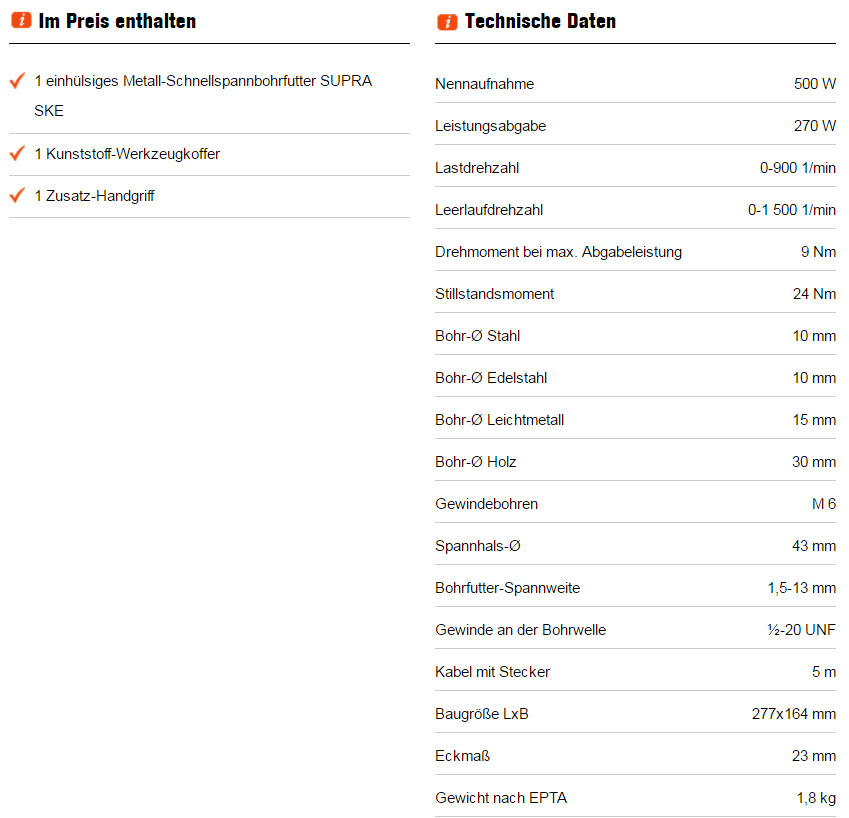Screen dimensions: 849x818
Task: Click the Bohrfutter-Spannweite row label
Action: [x=507, y=588]
